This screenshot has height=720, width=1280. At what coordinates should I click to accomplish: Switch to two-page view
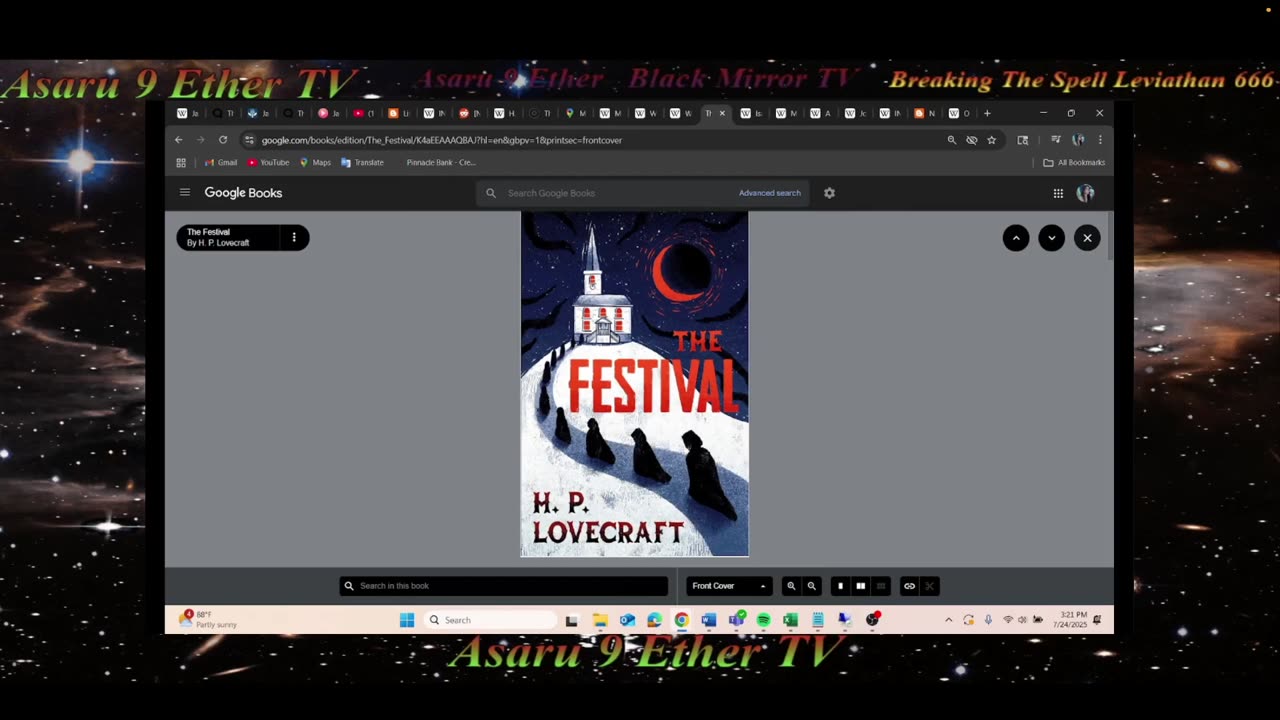860,586
